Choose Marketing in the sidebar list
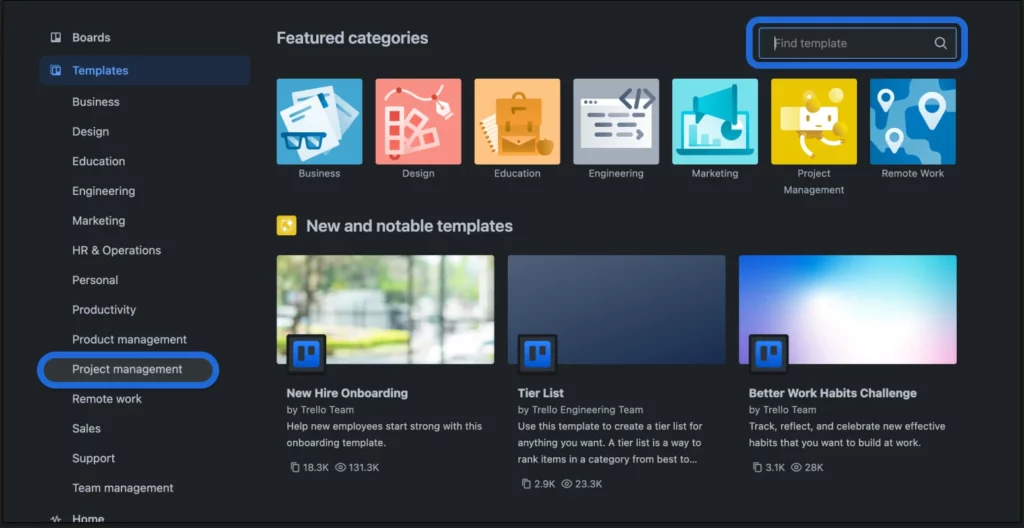1024x528 pixels. click(x=99, y=221)
